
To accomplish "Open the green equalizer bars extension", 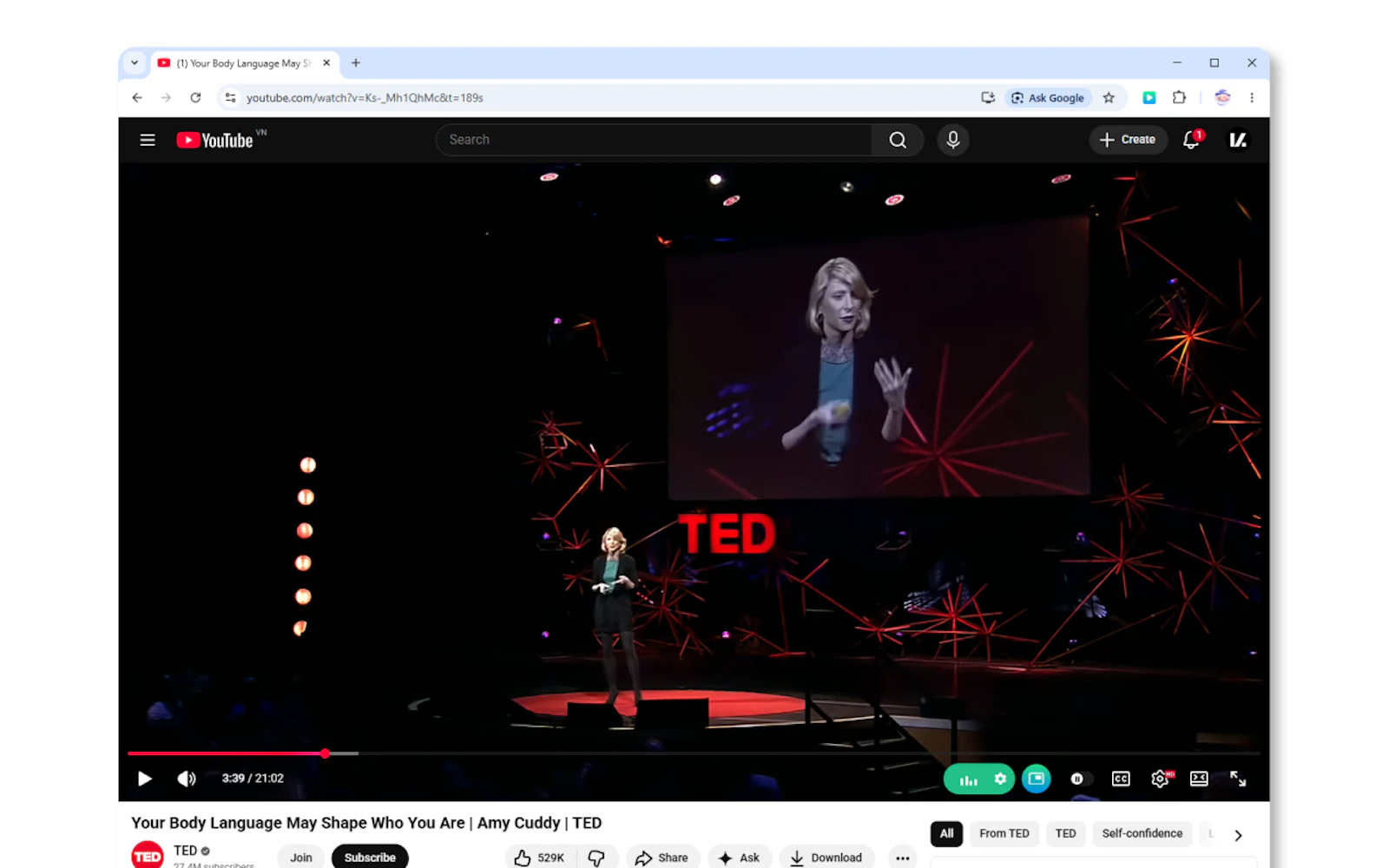I will [x=968, y=779].
